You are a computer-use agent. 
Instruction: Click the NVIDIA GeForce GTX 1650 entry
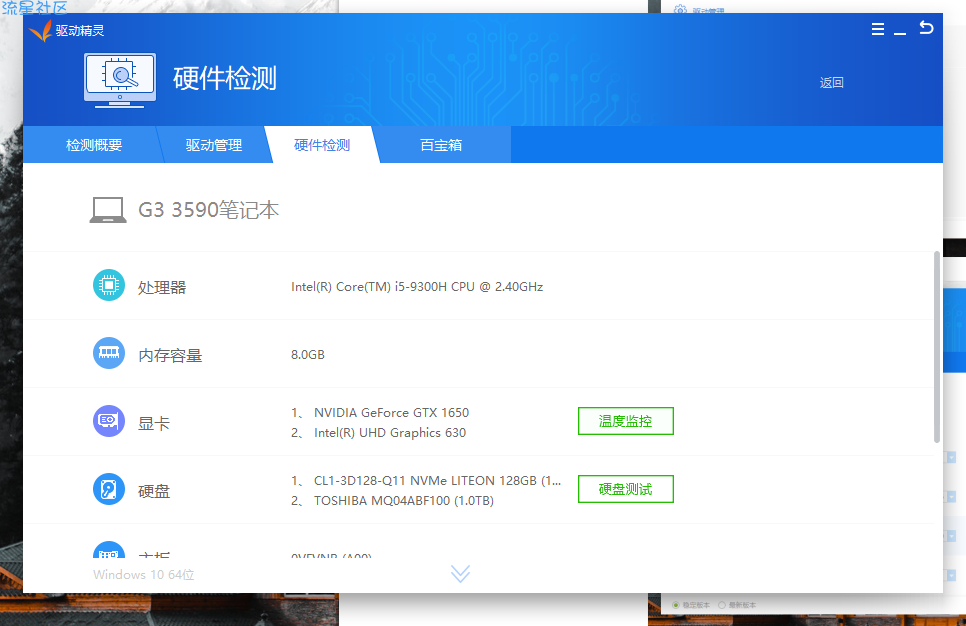[391, 413]
